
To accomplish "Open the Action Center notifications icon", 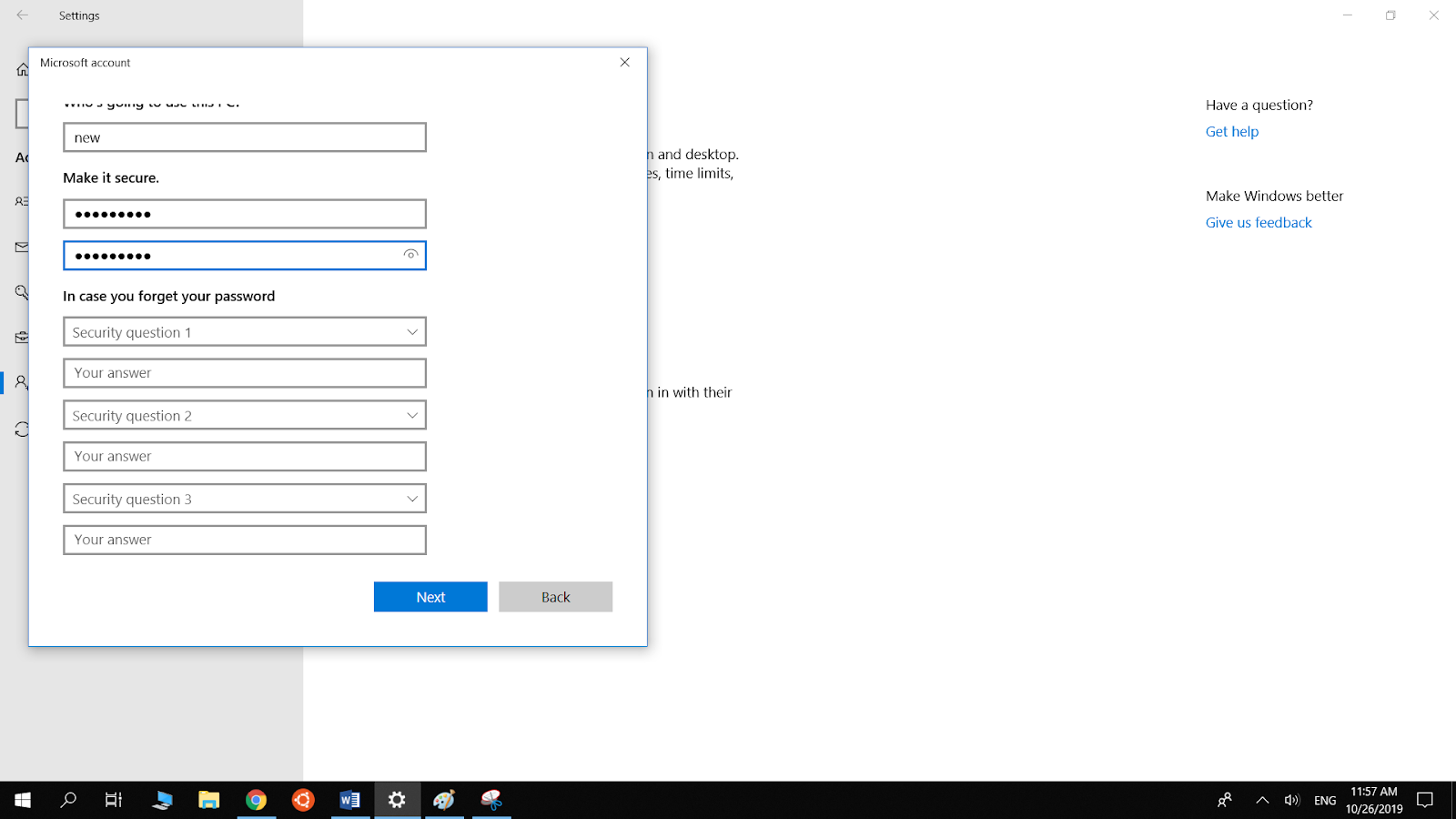I will click(1425, 800).
